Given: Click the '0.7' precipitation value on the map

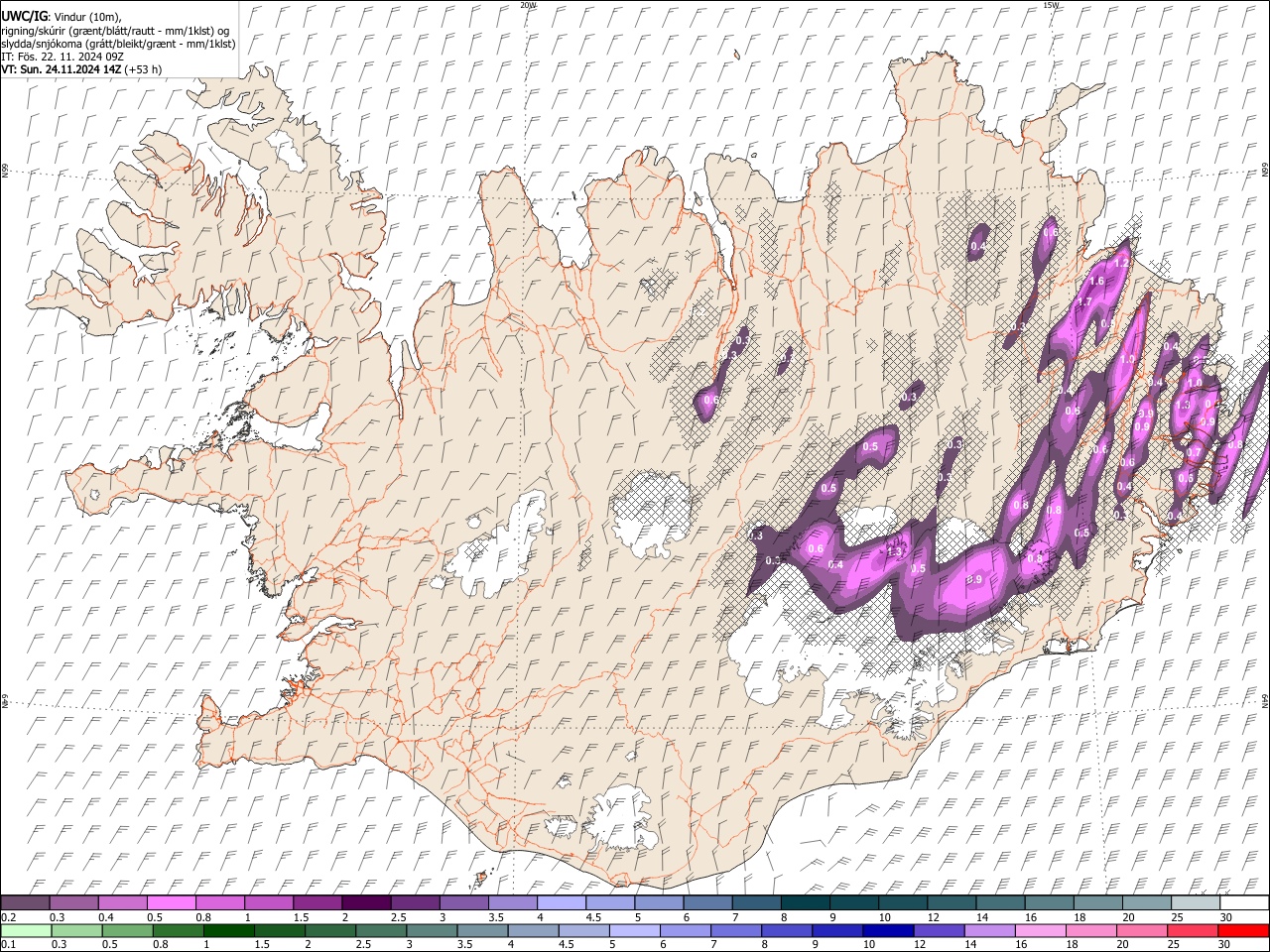Looking at the screenshot, I should 1194,451.
